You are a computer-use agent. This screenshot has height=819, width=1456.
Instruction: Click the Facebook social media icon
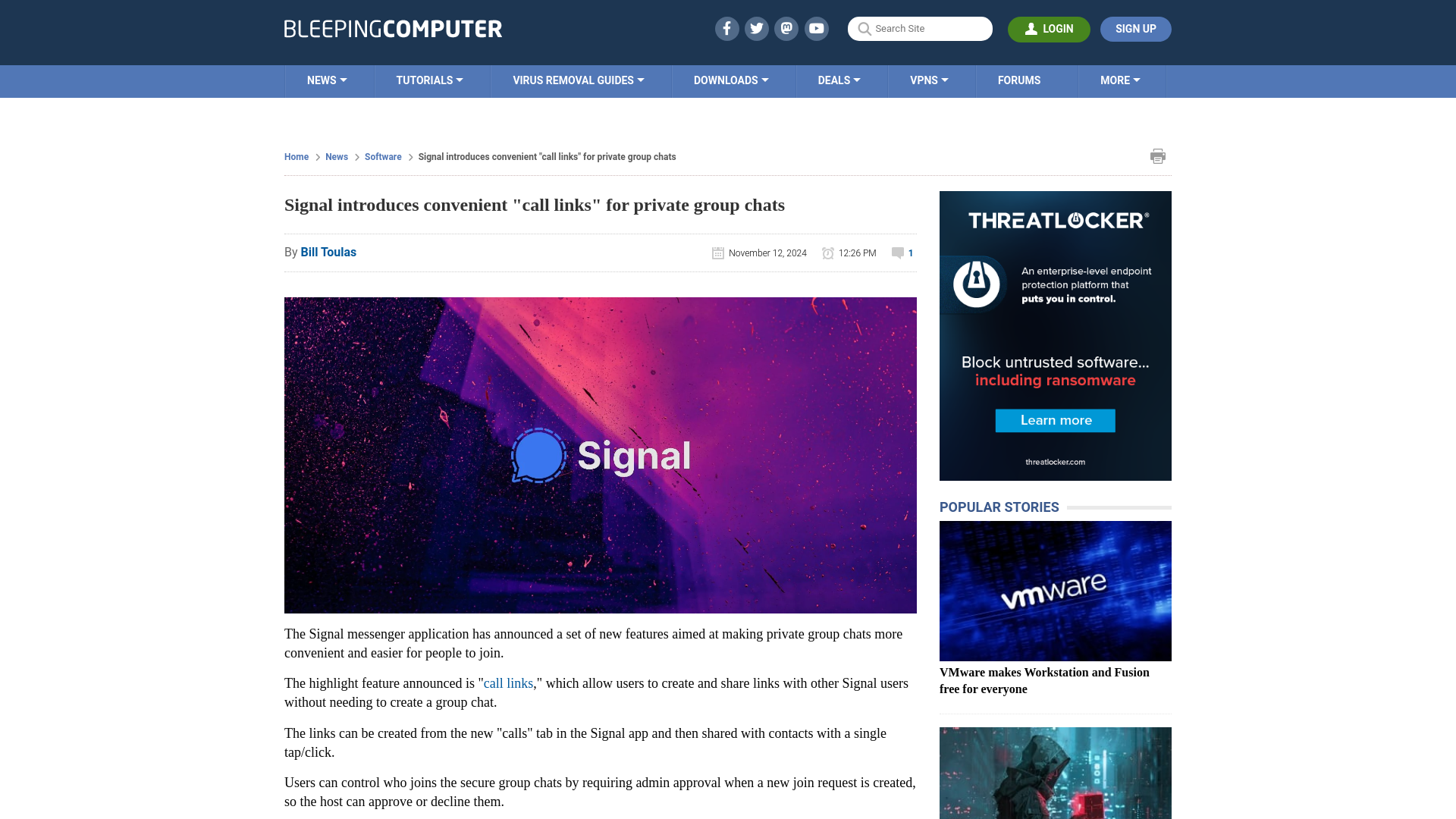pyautogui.click(x=726, y=28)
